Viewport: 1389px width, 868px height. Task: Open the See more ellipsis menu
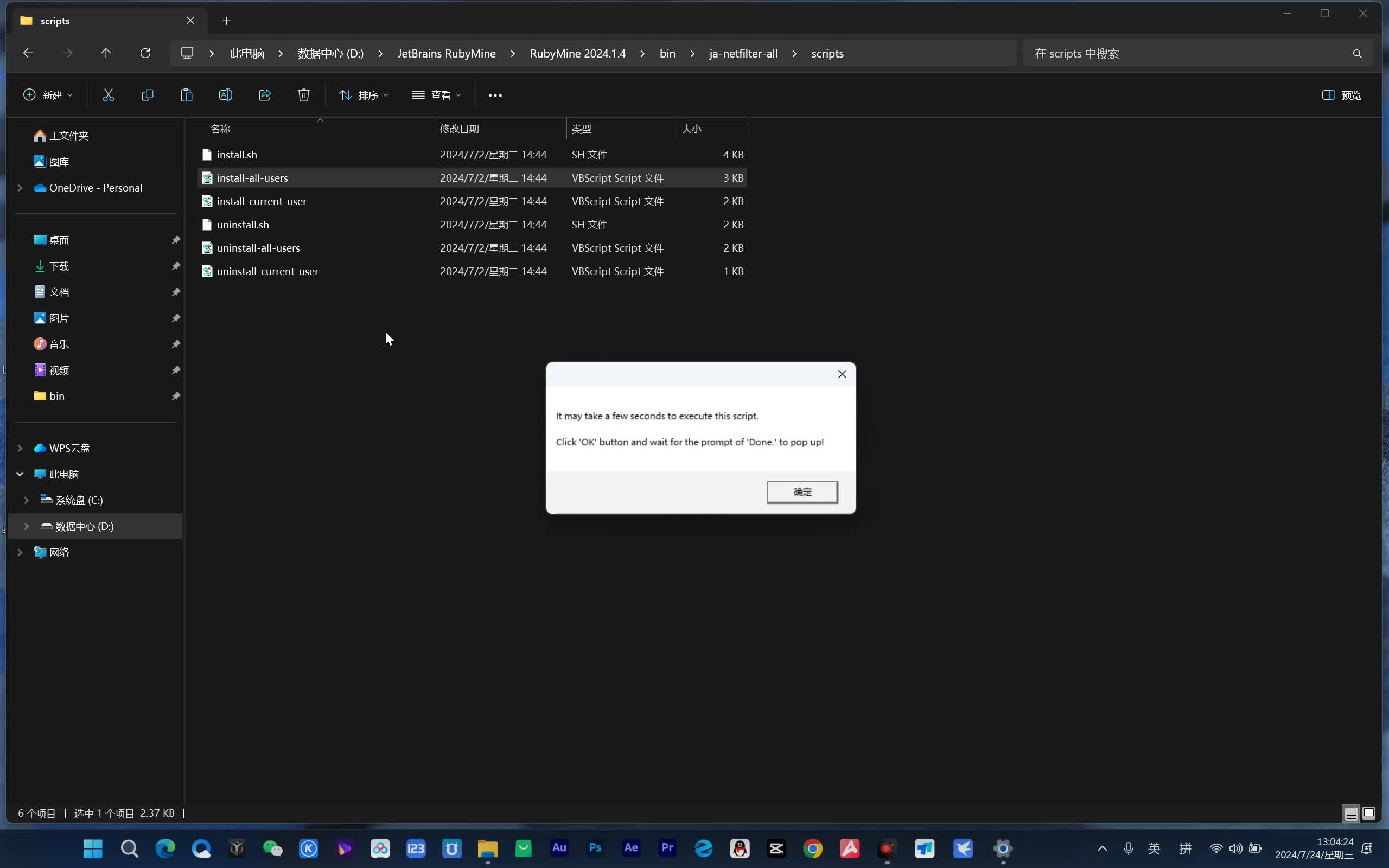[x=495, y=95]
